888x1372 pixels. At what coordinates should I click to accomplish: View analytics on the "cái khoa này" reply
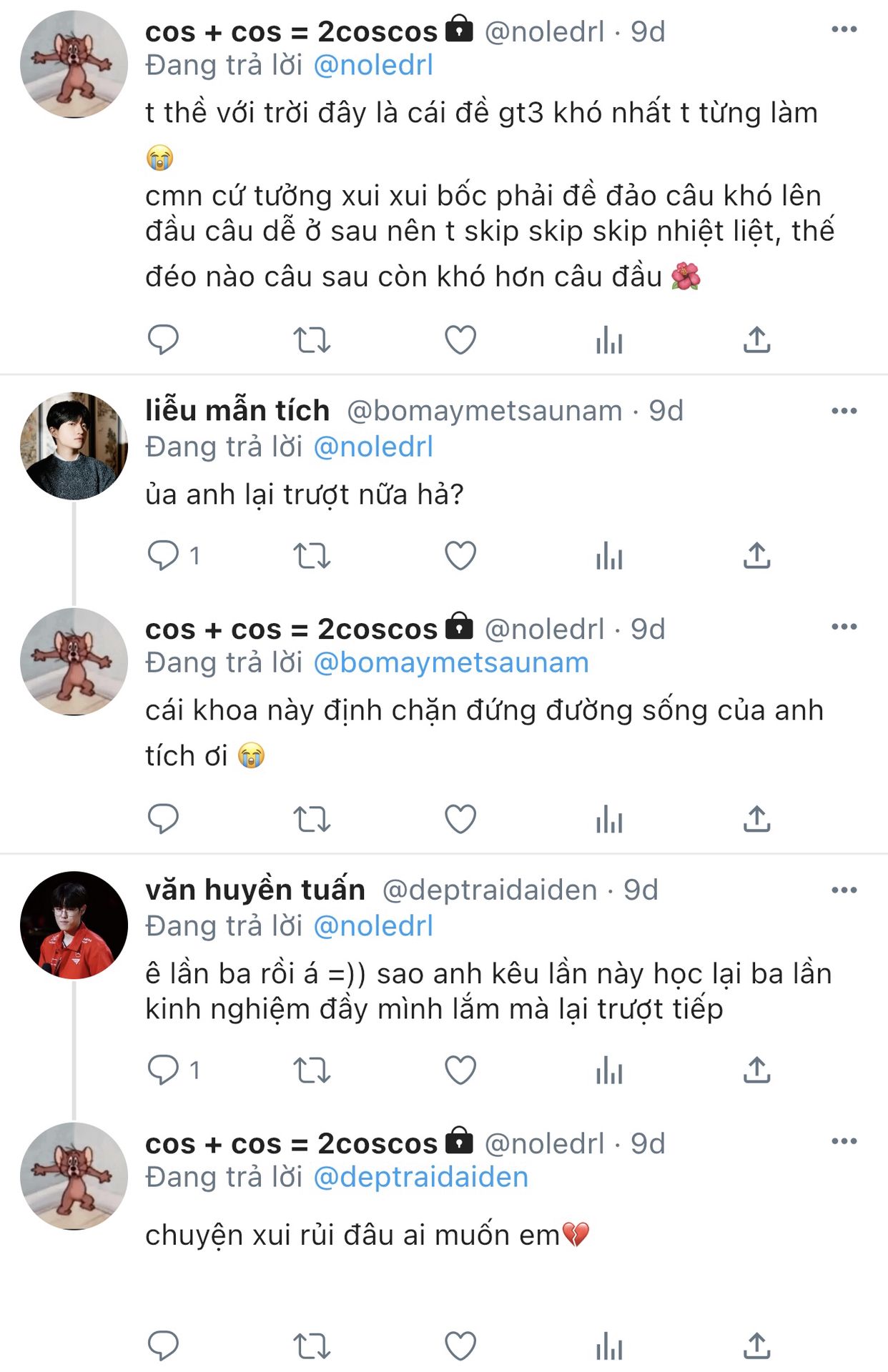coord(609,819)
